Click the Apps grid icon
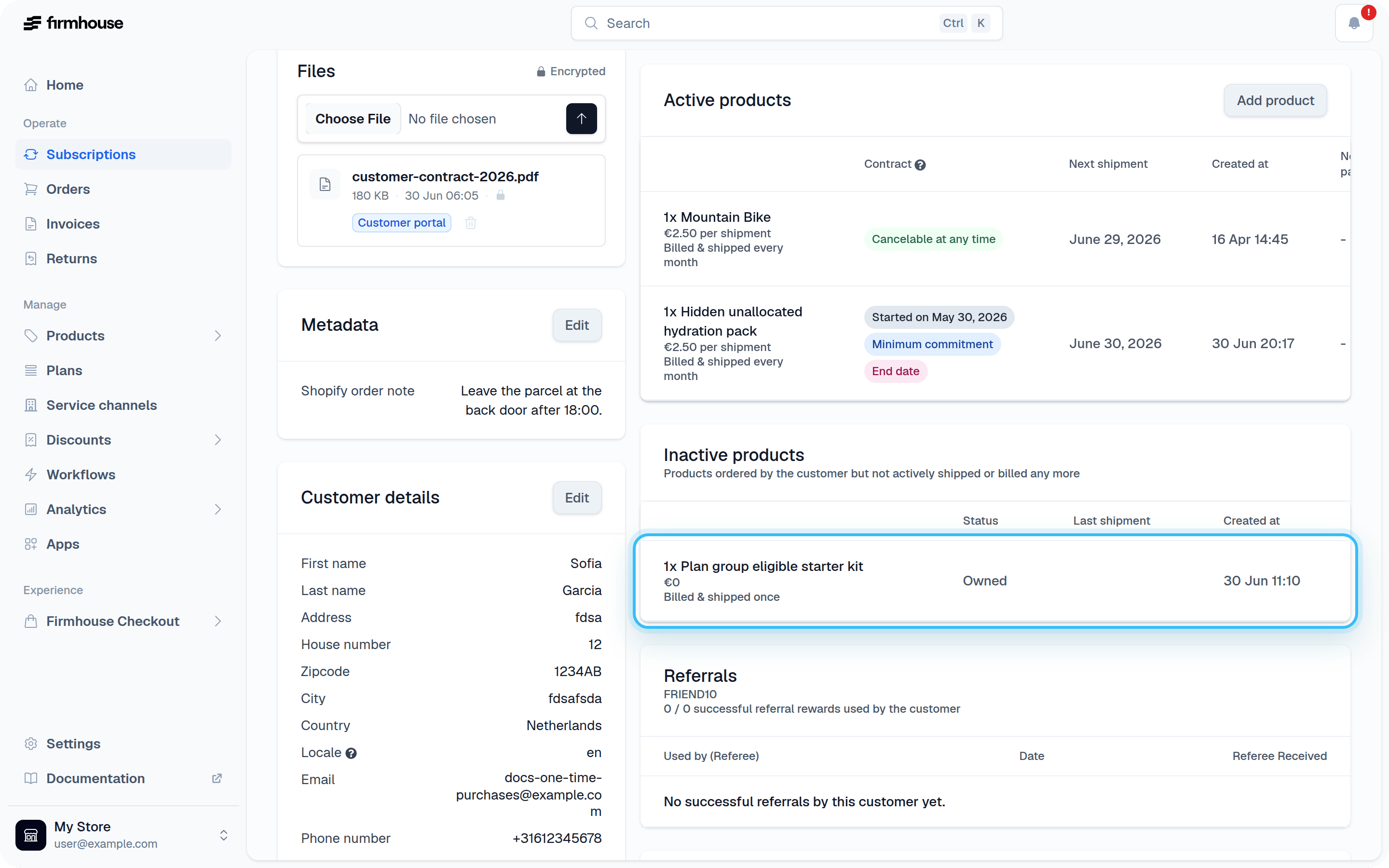Viewport: 1389px width, 868px height. coord(31,544)
